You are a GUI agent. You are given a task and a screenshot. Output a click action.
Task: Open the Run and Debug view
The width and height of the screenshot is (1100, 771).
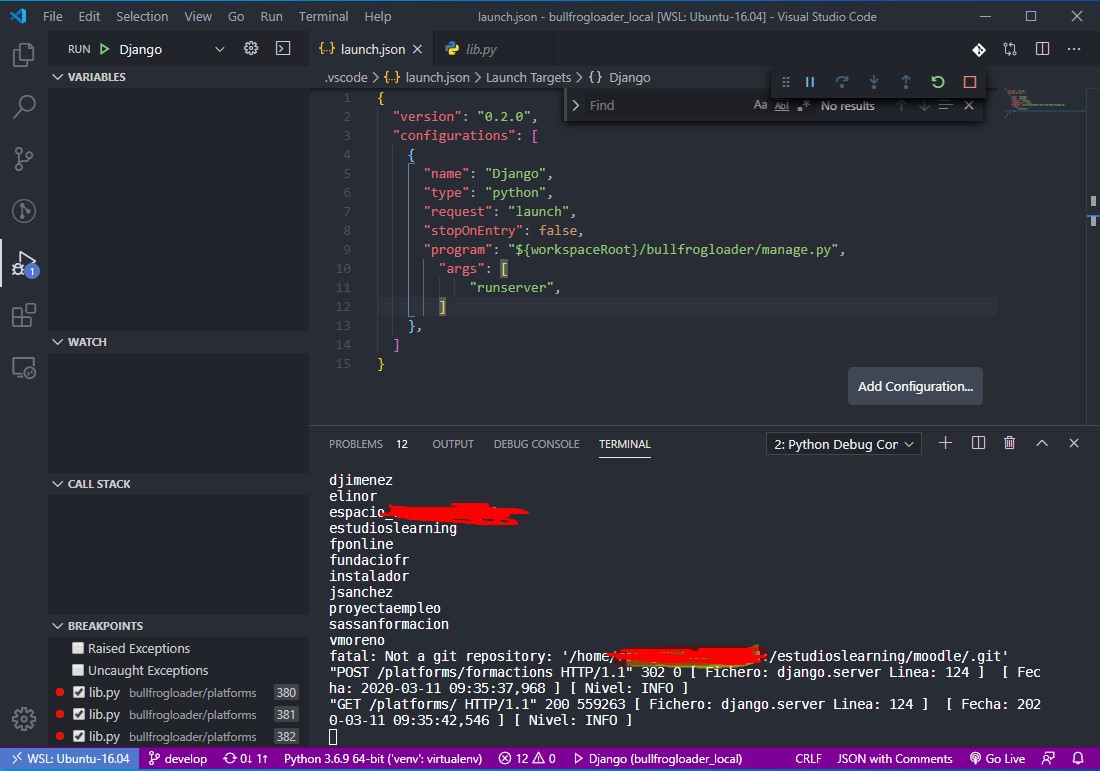pyautogui.click(x=24, y=264)
